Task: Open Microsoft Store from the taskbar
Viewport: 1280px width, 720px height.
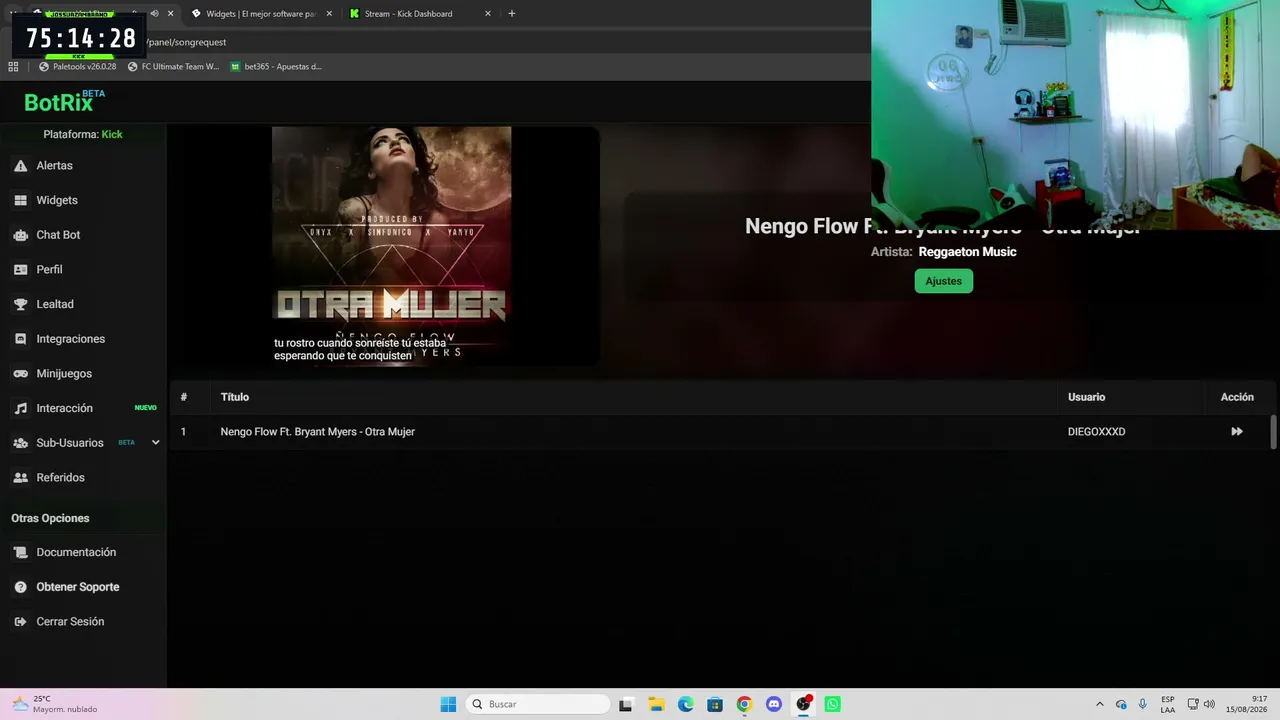Action: pyautogui.click(x=714, y=704)
